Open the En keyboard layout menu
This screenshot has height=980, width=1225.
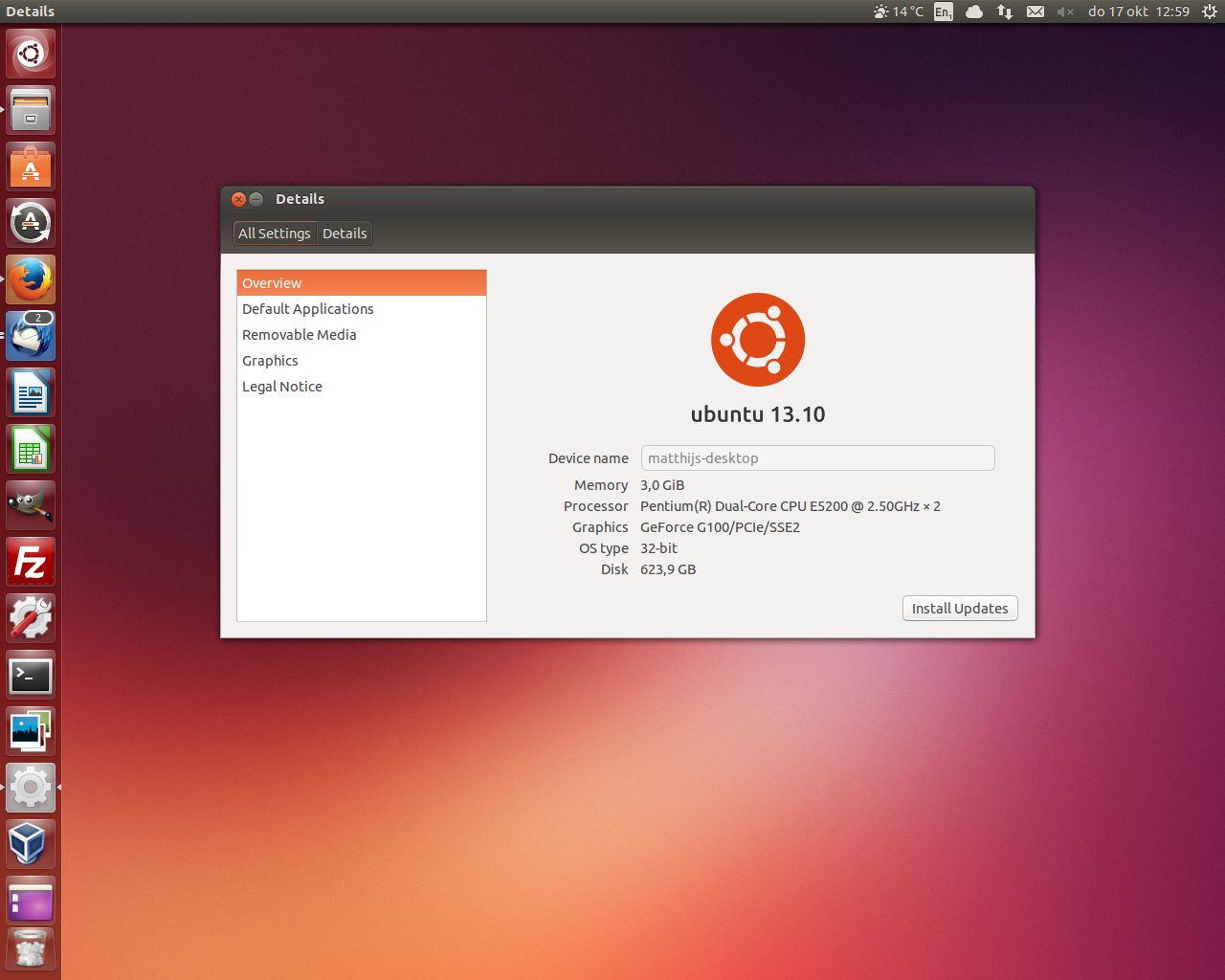pyautogui.click(x=943, y=11)
